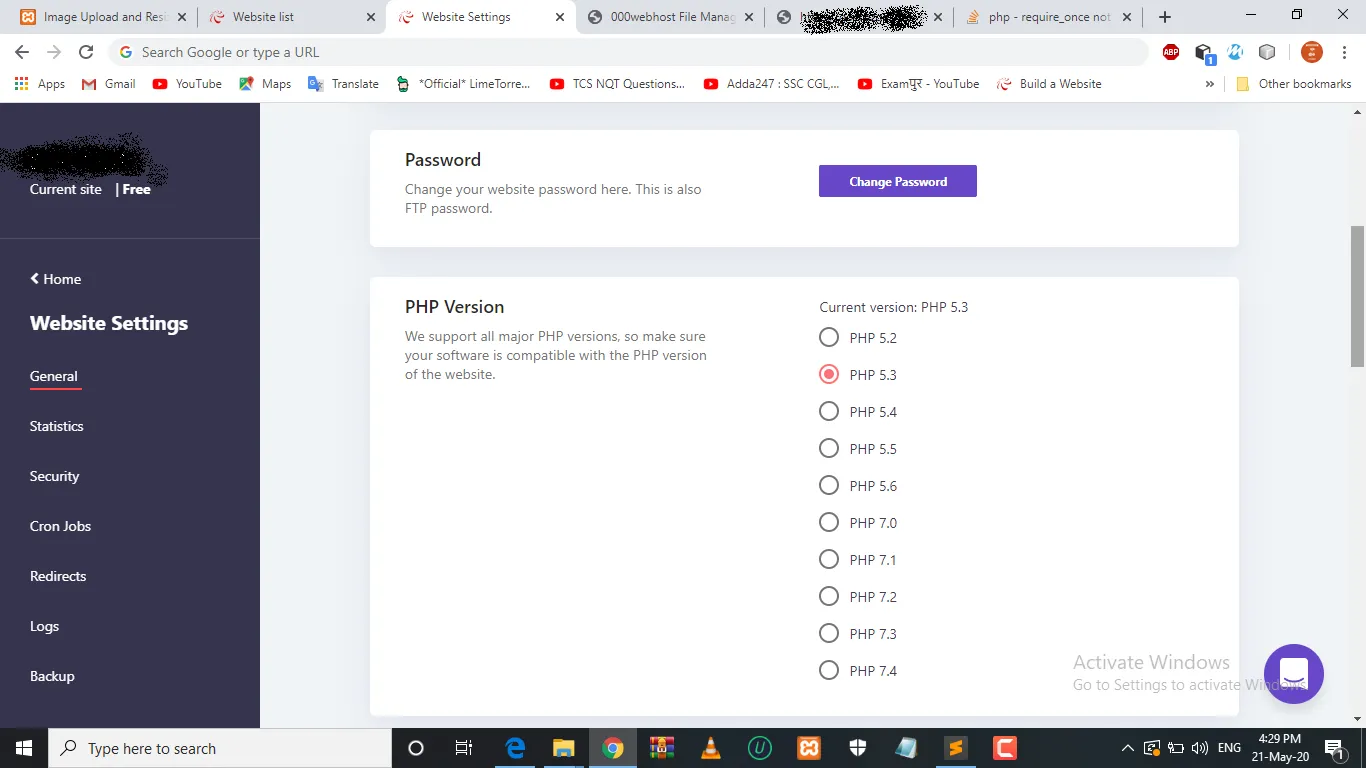
Task: Open Microsoft Edge from taskbar
Action: (515, 748)
